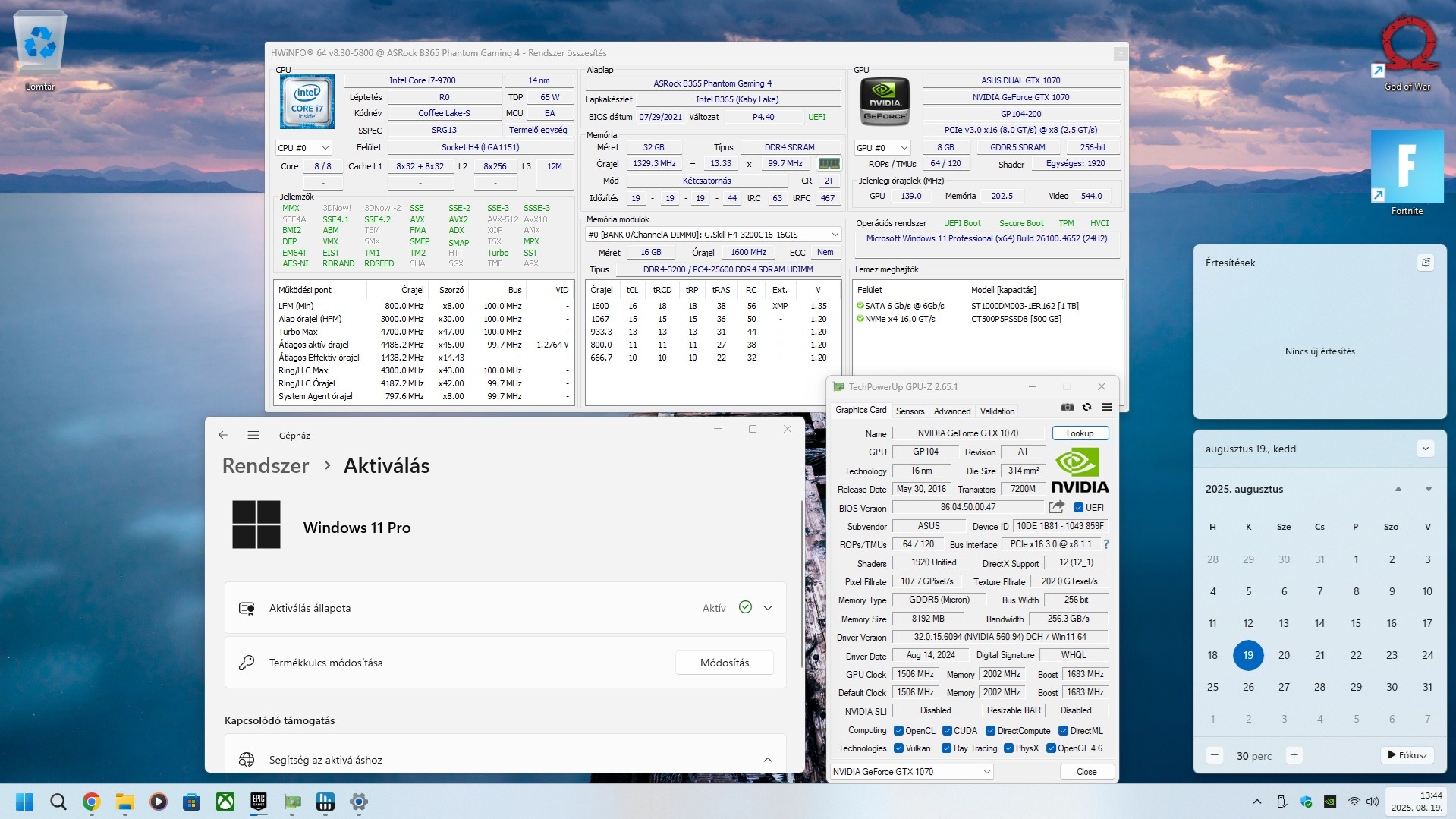This screenshot has width=1456, height=819.
Task: Collapse the Segítség az aktiváláshoz section
Action: [x=768, y=760]
